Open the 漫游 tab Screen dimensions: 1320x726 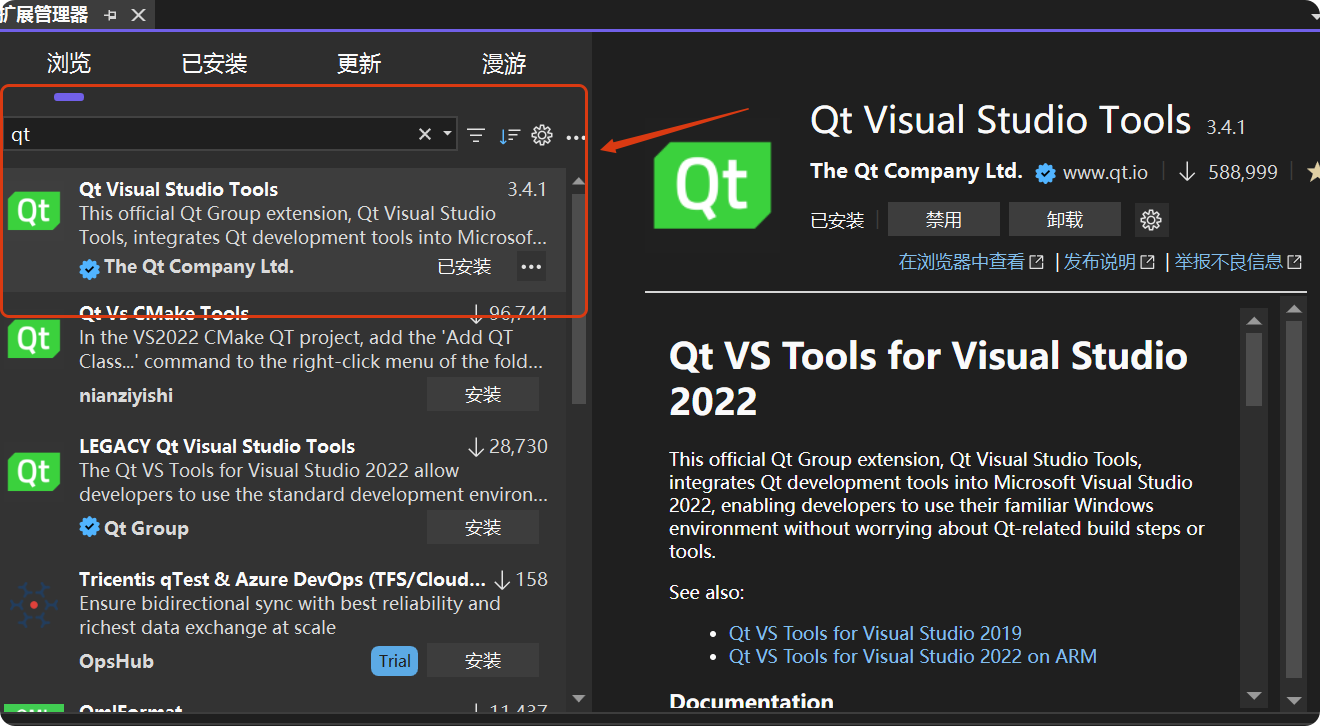pyautogui.click(x=503, y=62)
